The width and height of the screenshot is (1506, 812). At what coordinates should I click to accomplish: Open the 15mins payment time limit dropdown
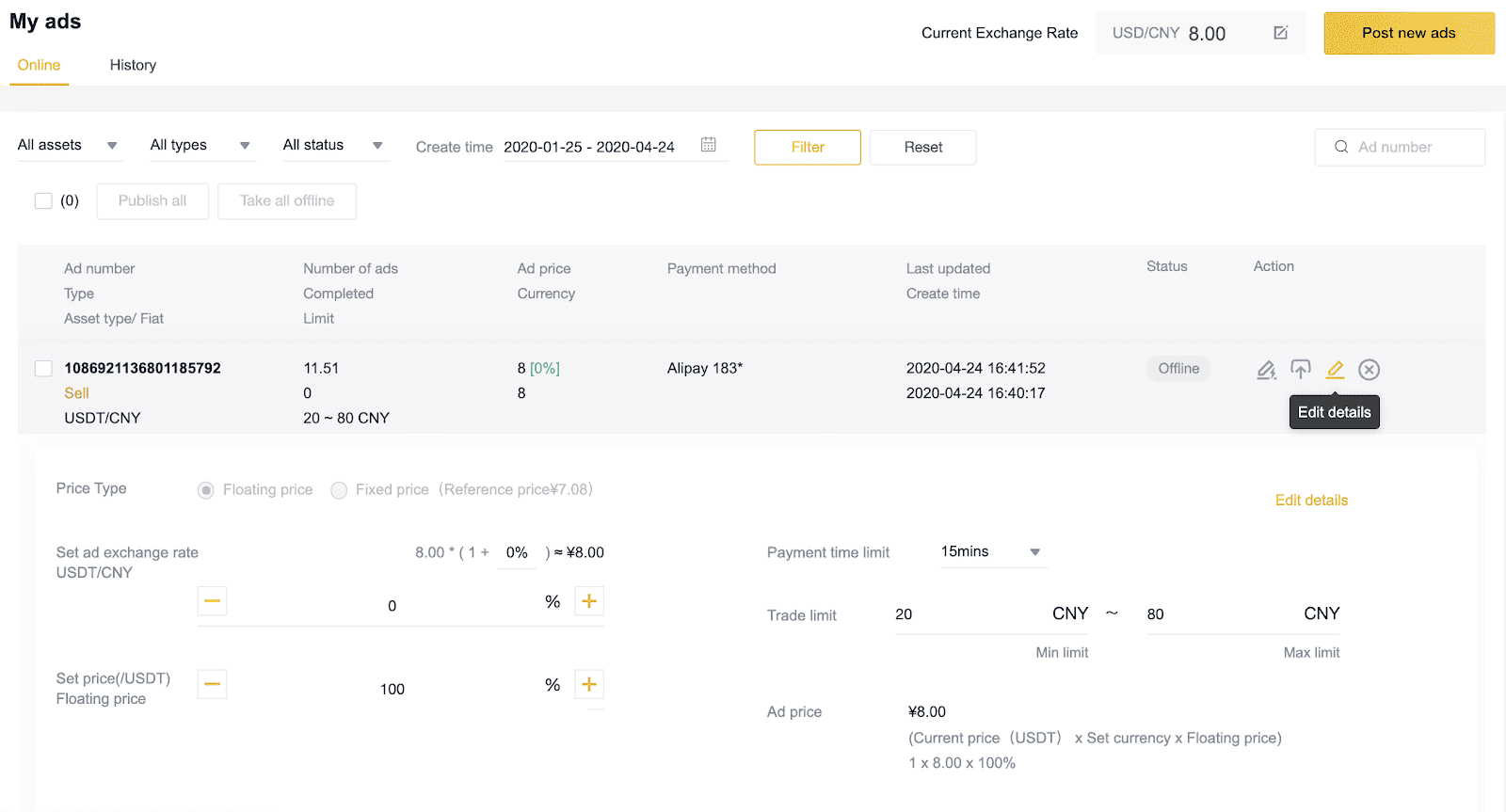click(x=994, y=552)
